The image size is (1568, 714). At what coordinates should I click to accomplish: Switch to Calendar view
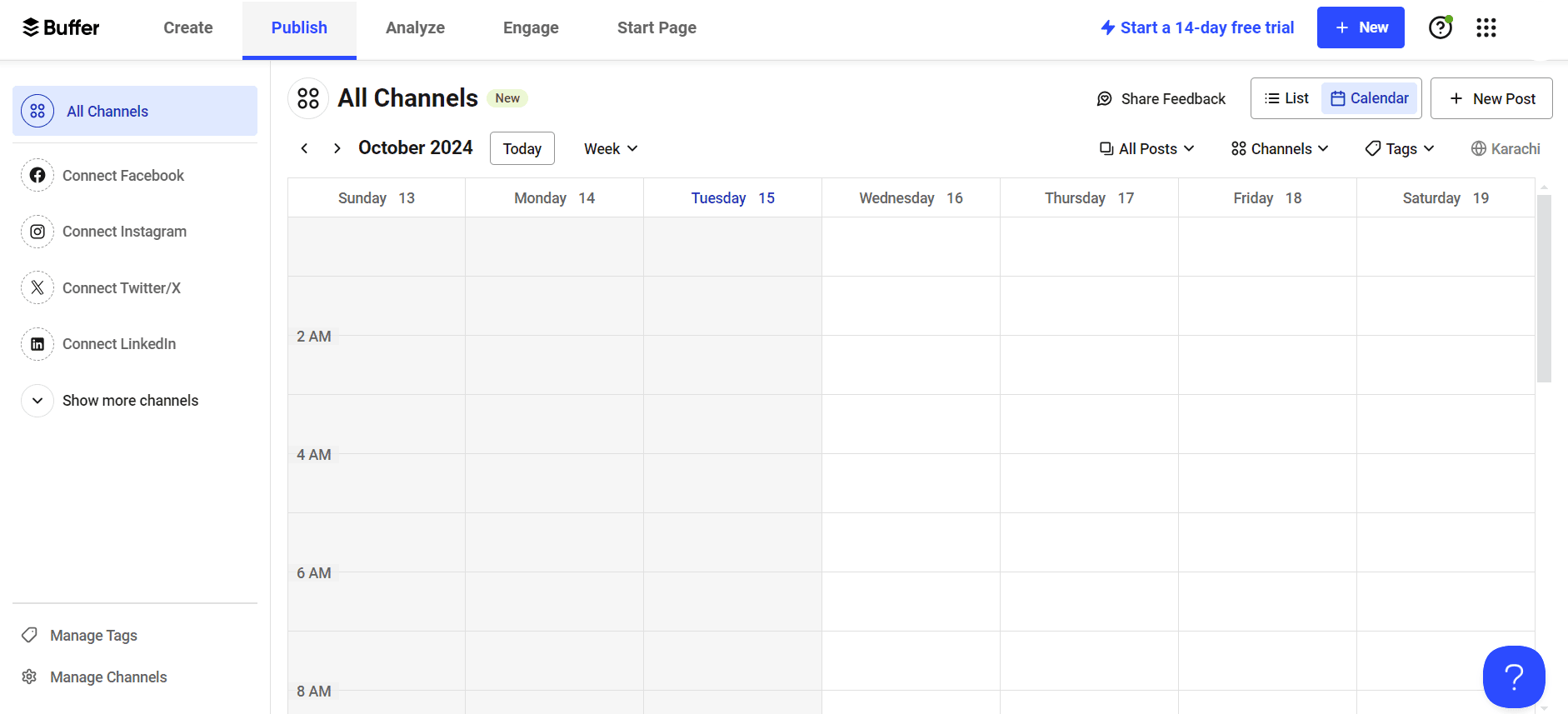point(1370,98)
